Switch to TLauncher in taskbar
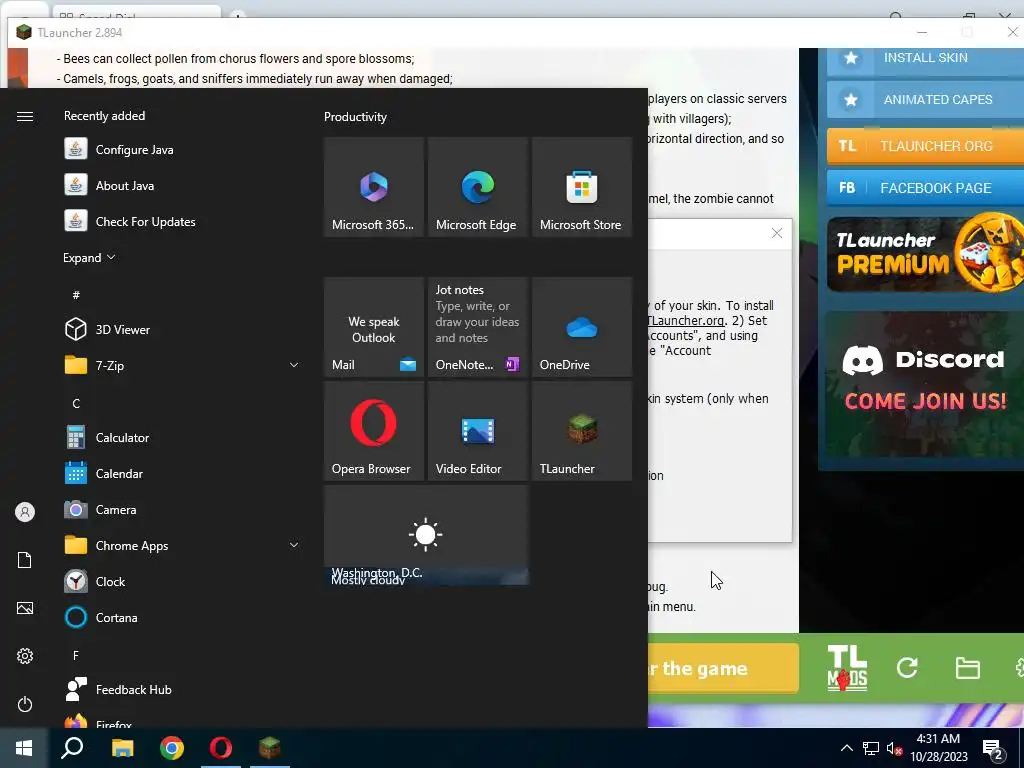Screen dimensions: 1024x768 (270, 748)
